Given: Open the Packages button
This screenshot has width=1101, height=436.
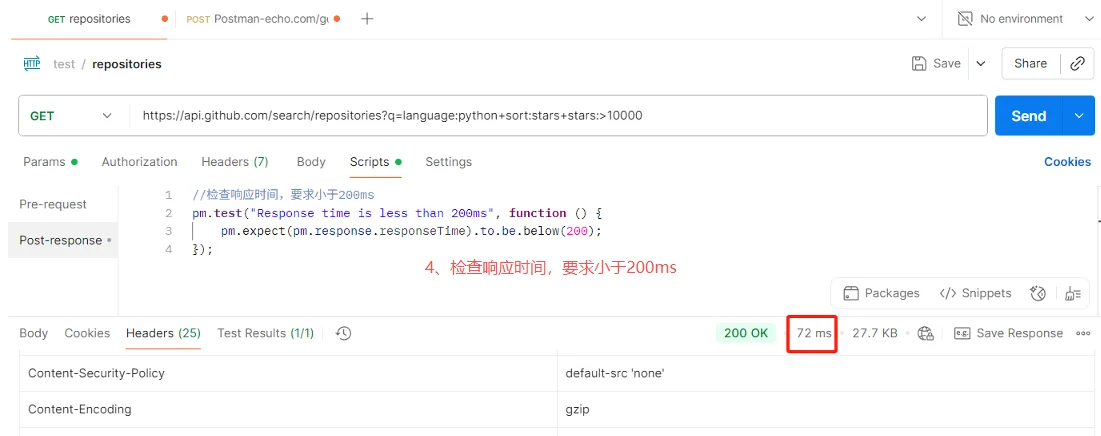Looking at the screenshot, I should (x=881, y=293).
